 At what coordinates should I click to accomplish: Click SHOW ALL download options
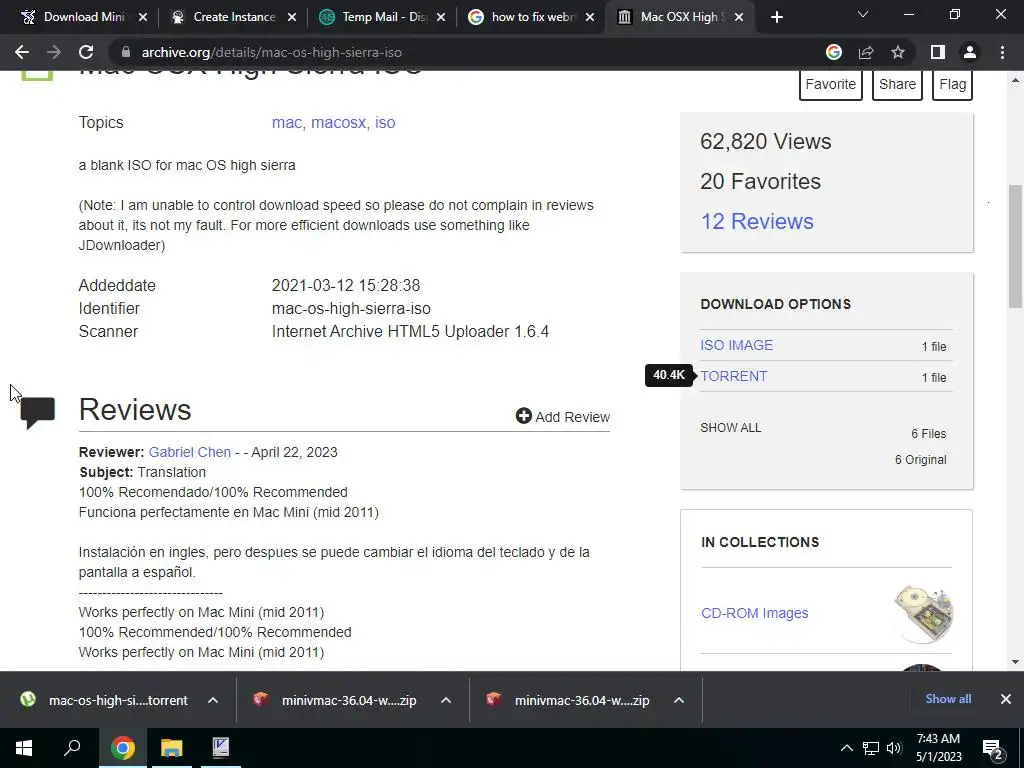731,428
